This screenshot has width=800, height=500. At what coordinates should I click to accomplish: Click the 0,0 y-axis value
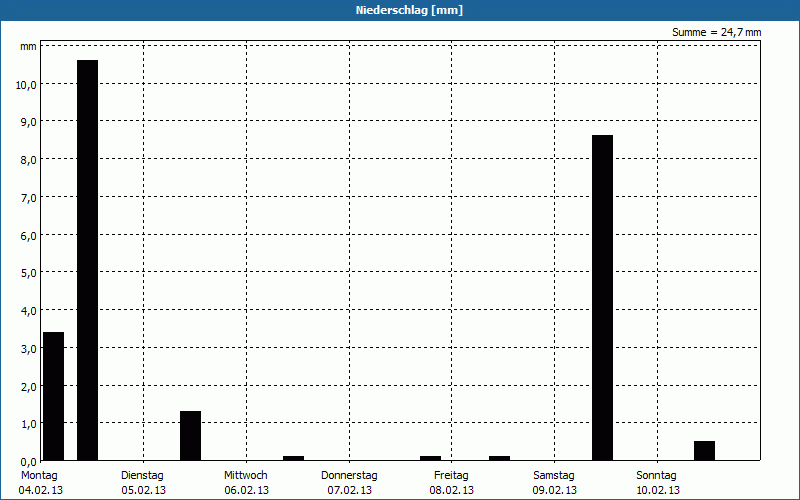(x=29, y=462)
